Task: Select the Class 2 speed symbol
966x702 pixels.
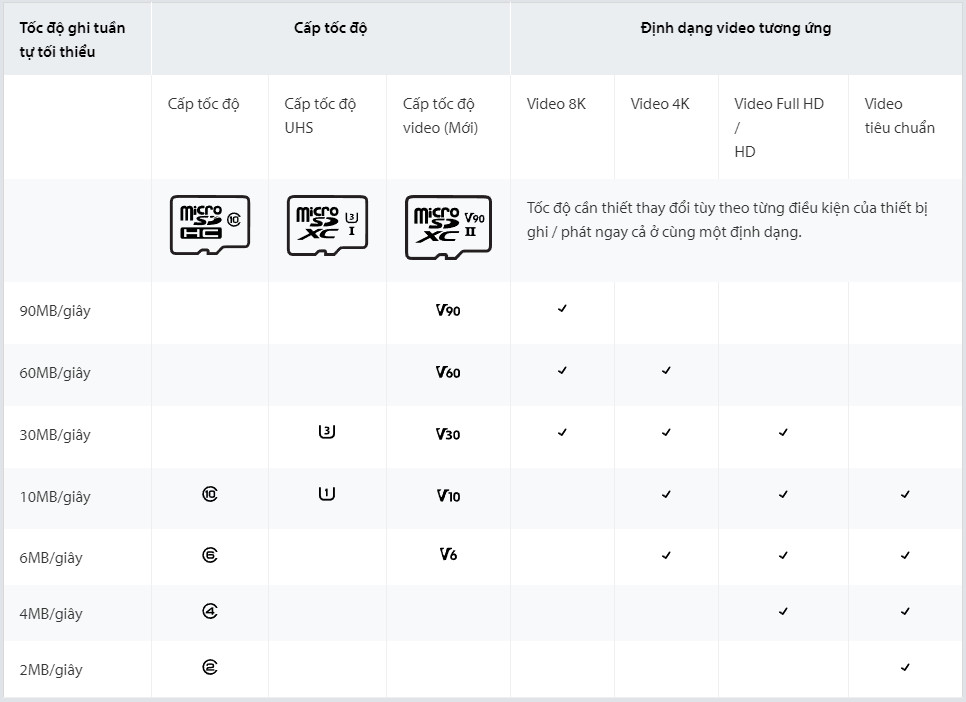Action: click(209, 667)
